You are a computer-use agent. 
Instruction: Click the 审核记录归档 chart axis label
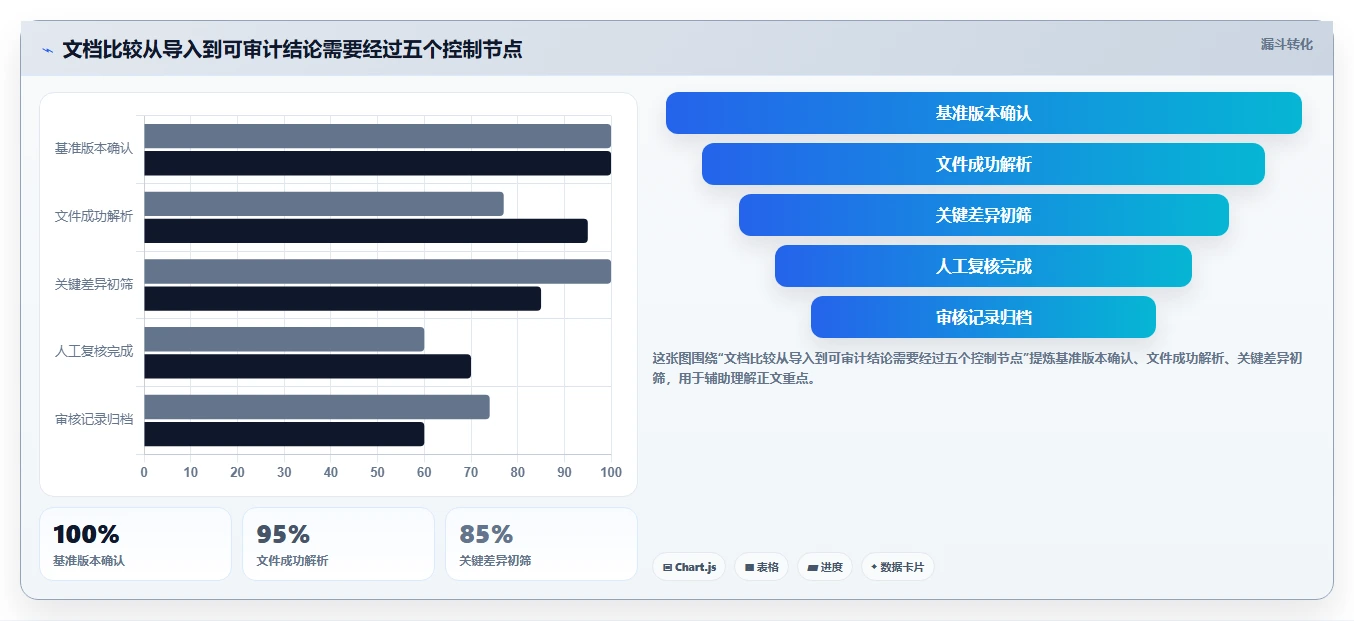(x=94, y=419)
